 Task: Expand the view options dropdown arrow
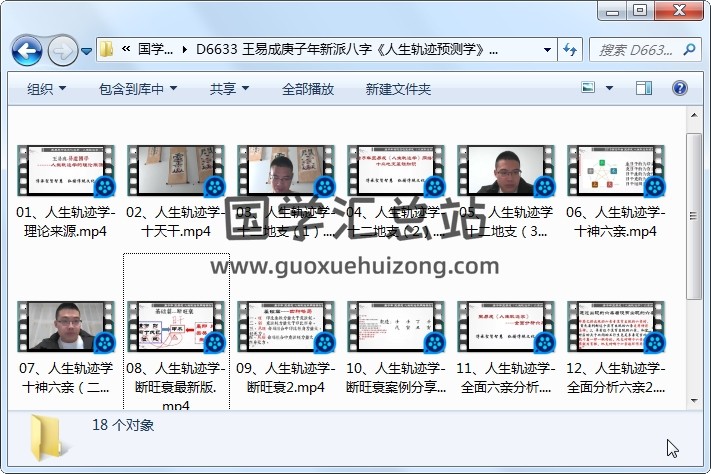(611, 88)
